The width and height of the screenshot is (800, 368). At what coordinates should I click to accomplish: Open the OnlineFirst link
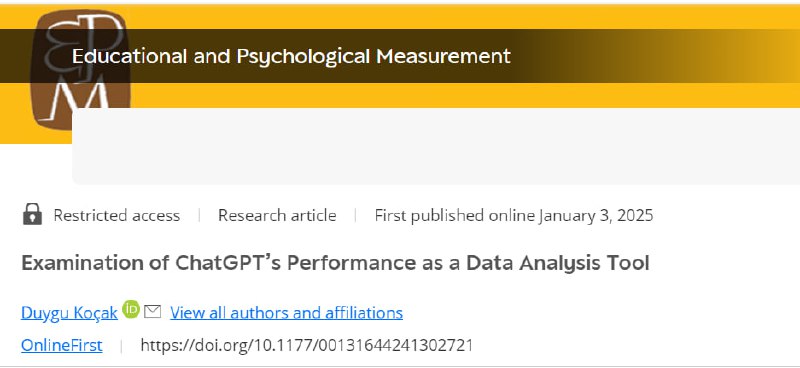(62, 346)
